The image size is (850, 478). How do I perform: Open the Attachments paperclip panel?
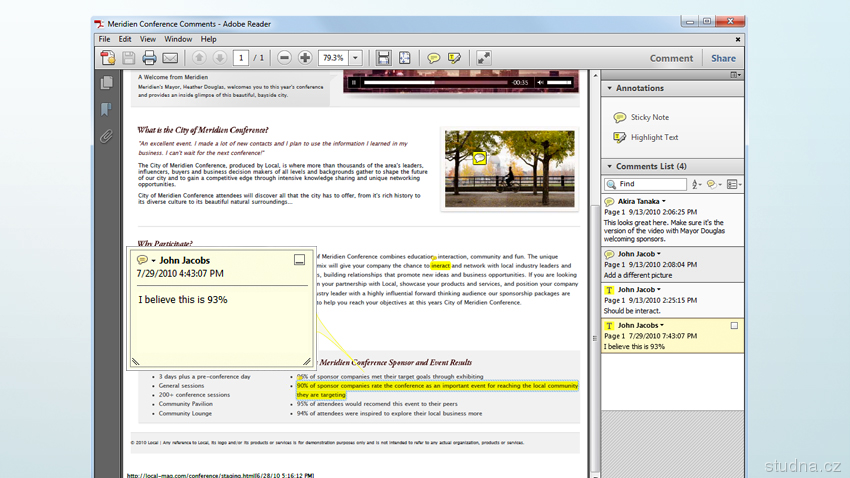point(106,136)
